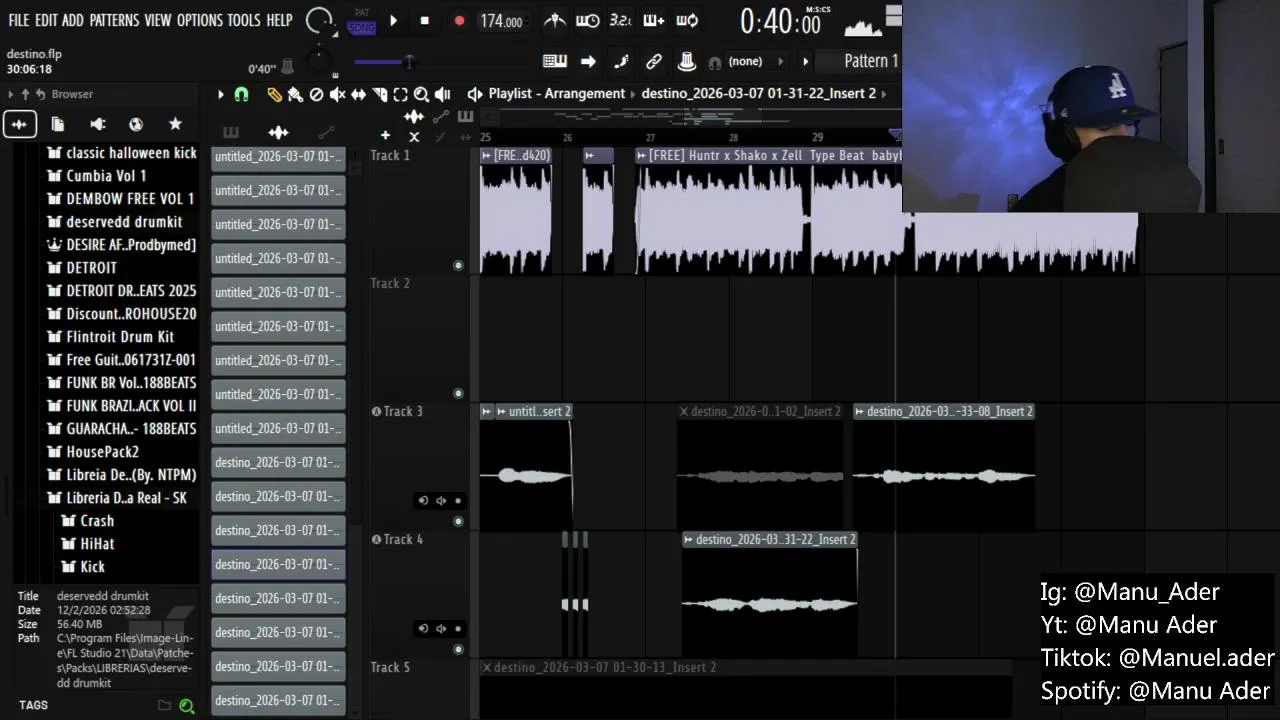
Task: Open the Kick subfolder
Action: point(83,567)
